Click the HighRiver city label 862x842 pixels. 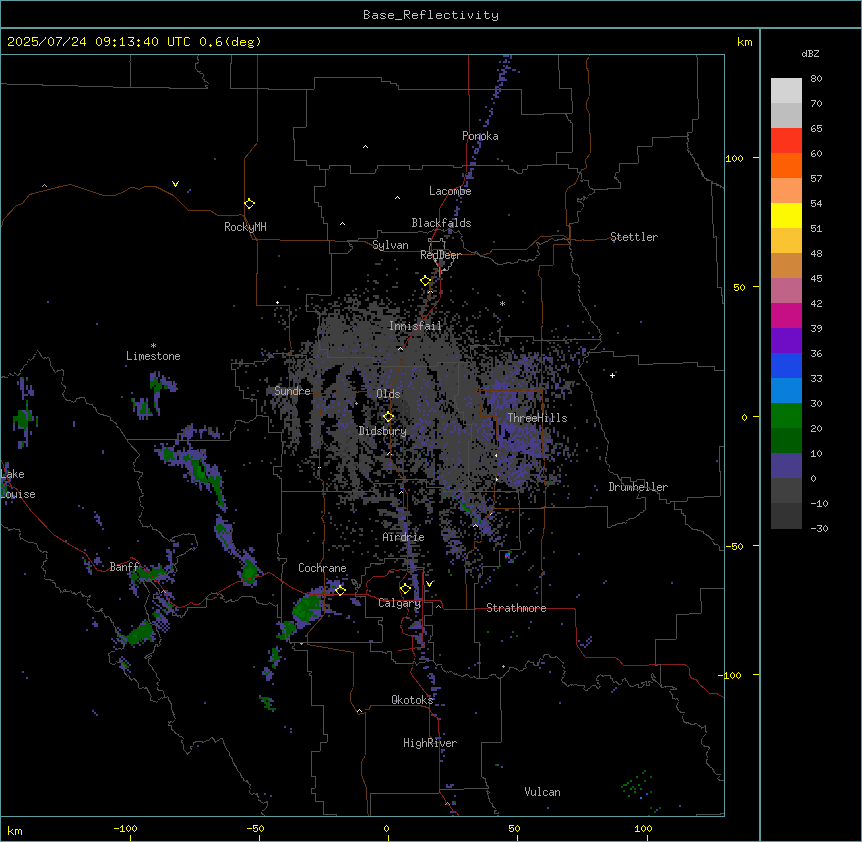[x=430, y=743]
